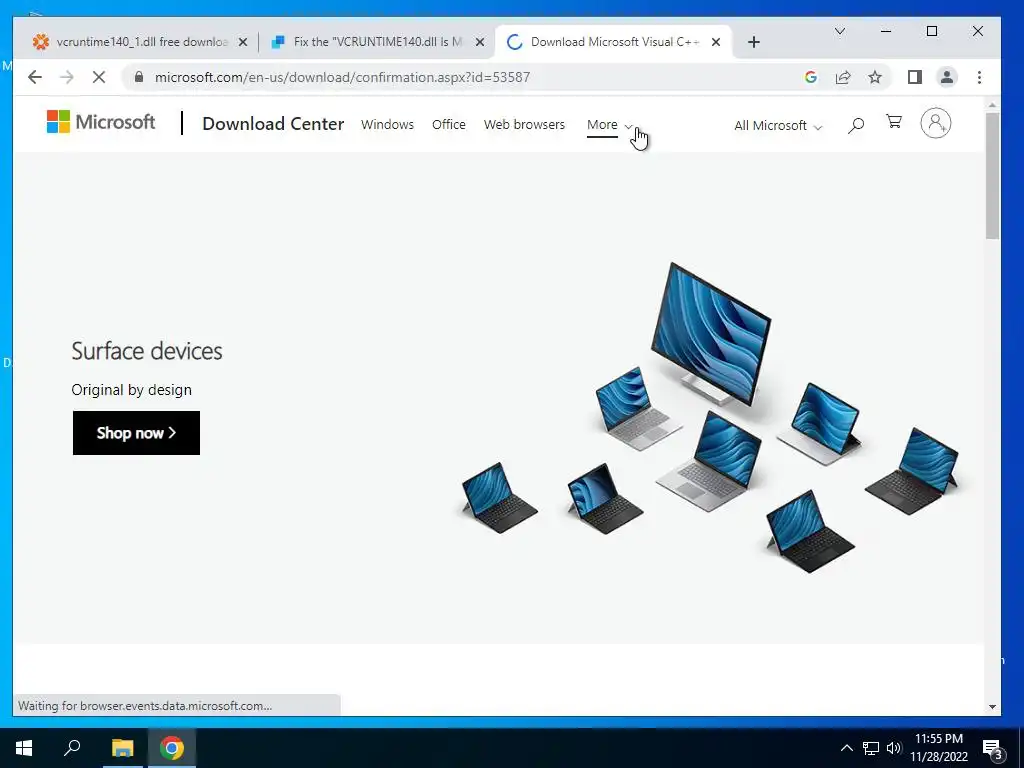The width and height of the screenshot is (1024, 768).
Task: Open the Chrome side panel icon
Action: tap(915, 77)
